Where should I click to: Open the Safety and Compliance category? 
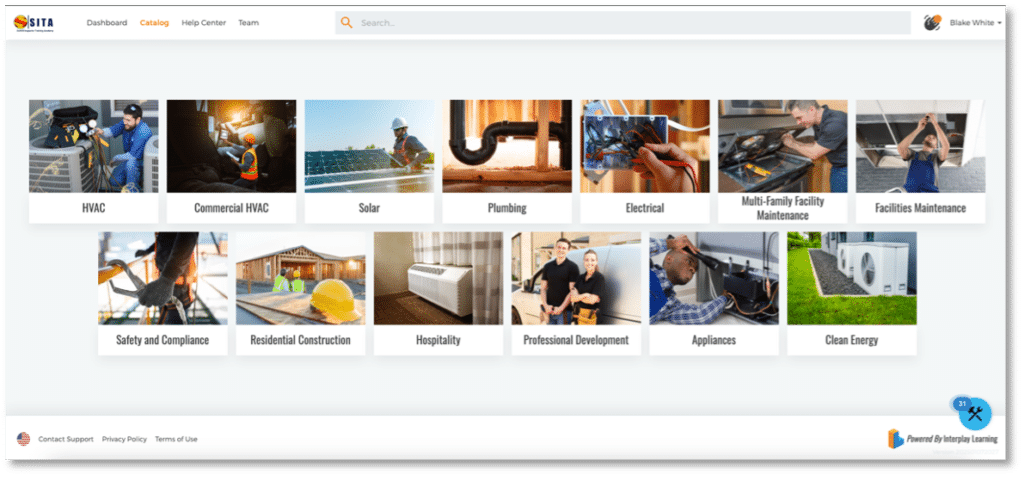point(162,292)
